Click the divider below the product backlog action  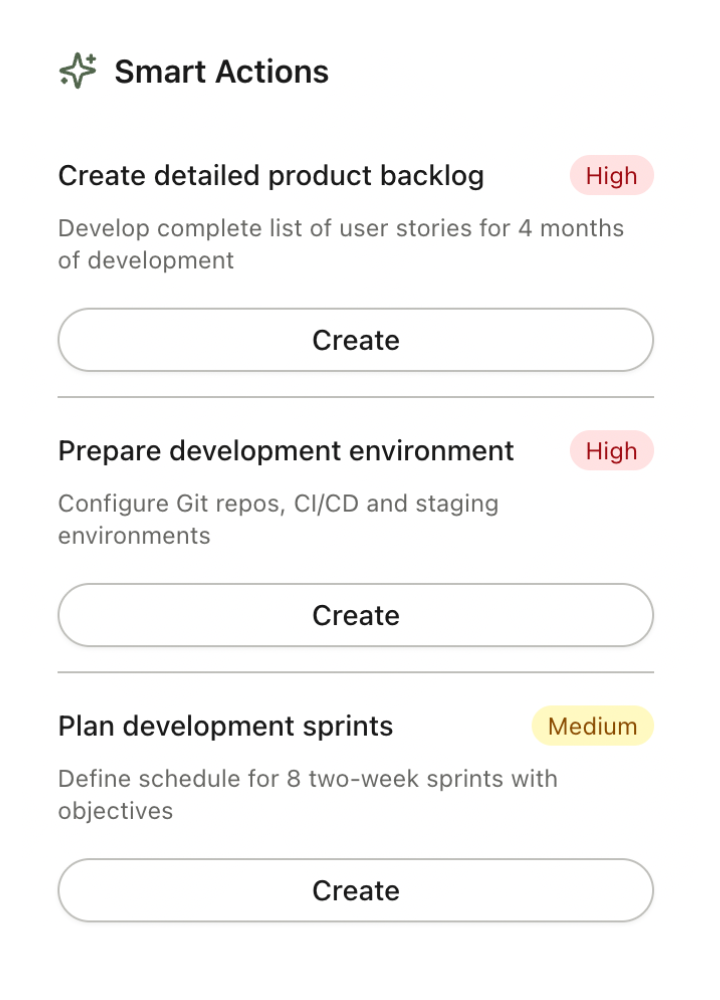(356, 397)
